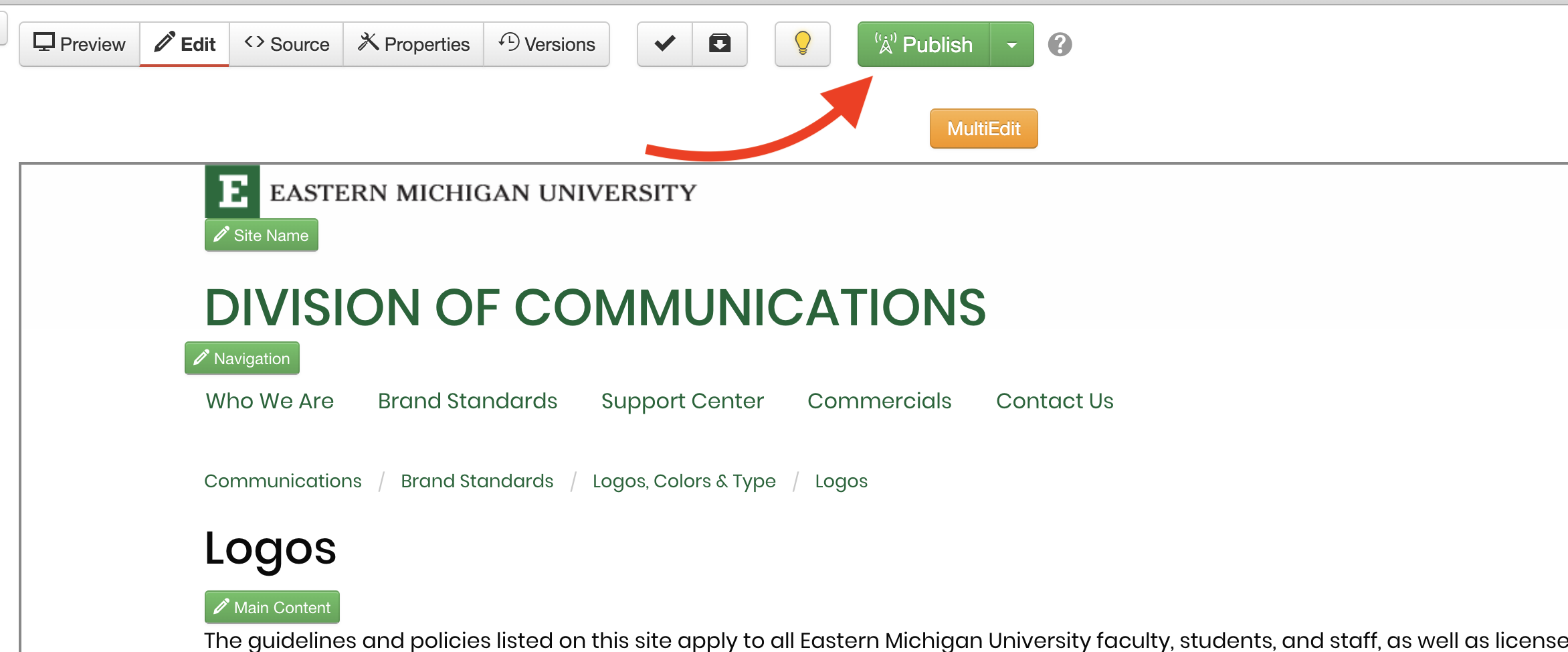Open the Site Name edit region
The height and width of the screenshot is (652, 1568).
pyautogui.click(x=262, y=235)
